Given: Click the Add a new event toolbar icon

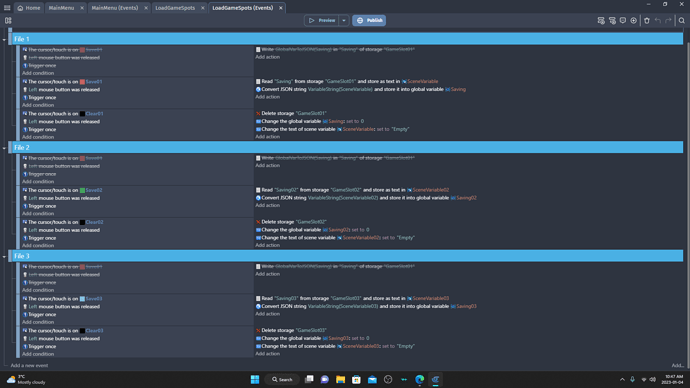Looking at the screenshot, I should point(601,21).
